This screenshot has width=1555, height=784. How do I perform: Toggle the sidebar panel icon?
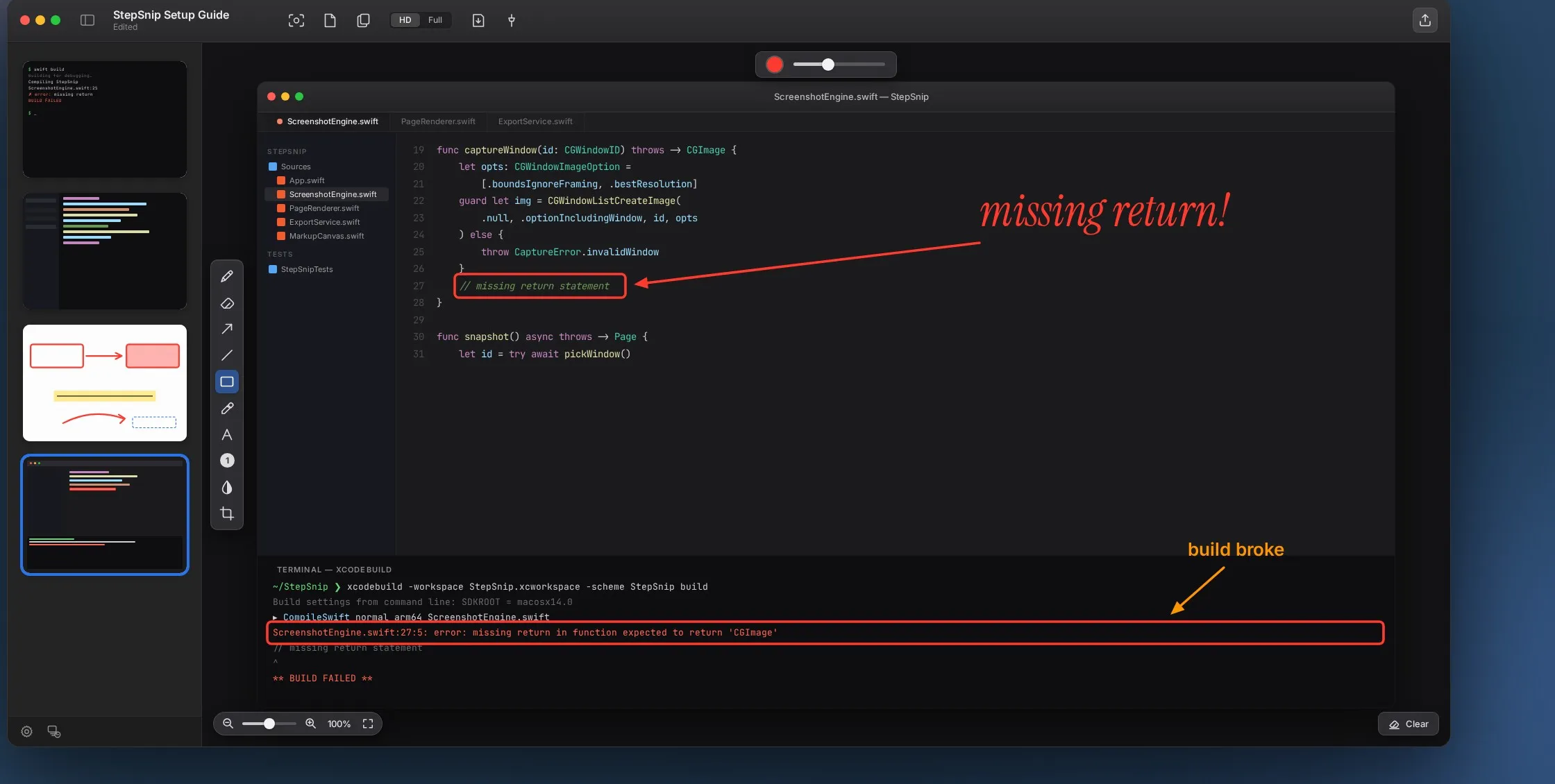pyautogui.click(x=87, y=20)
